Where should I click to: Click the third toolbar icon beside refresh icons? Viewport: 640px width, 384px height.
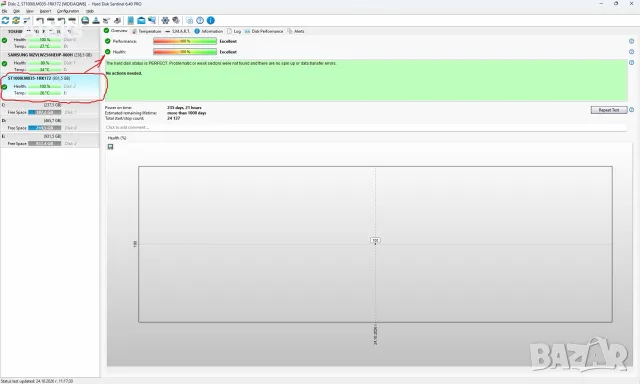coord(27,20)
